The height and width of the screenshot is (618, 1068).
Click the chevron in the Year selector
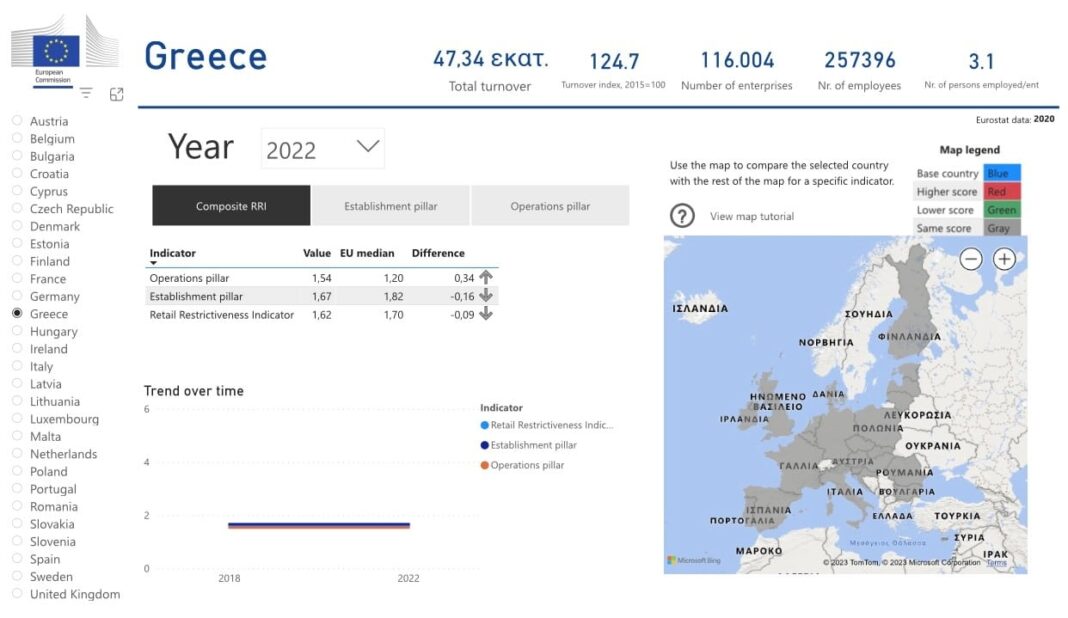click(x=368, y=146)
